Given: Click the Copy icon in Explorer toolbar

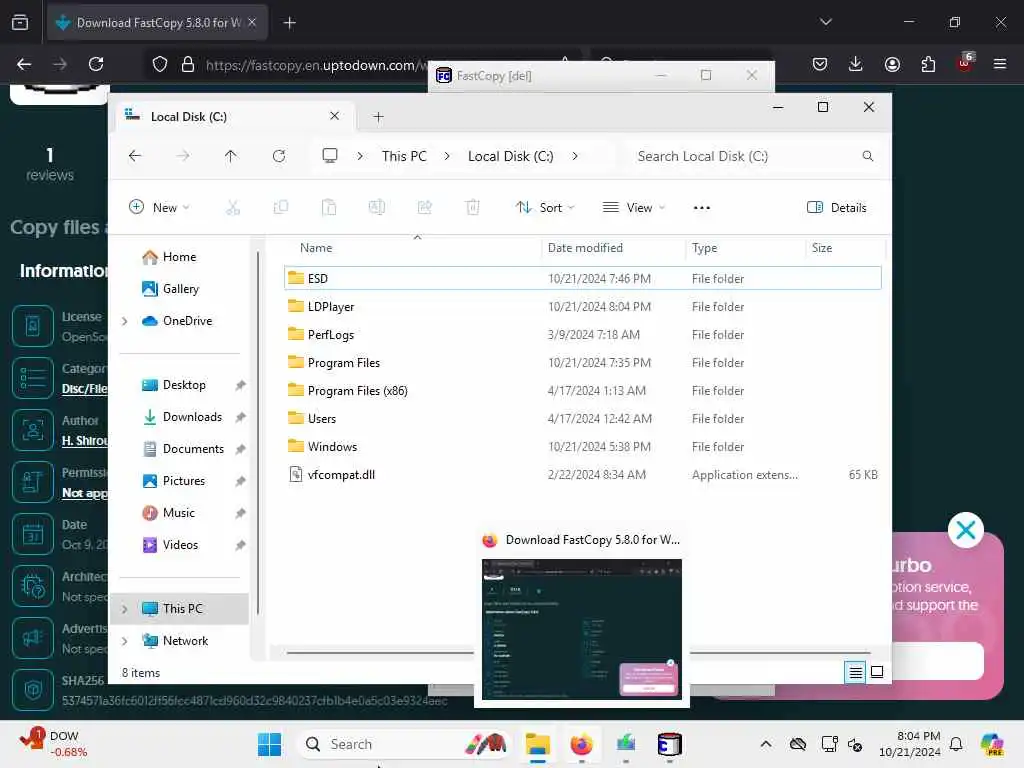Looking at the screenshot, I should (x=281, y=208).
